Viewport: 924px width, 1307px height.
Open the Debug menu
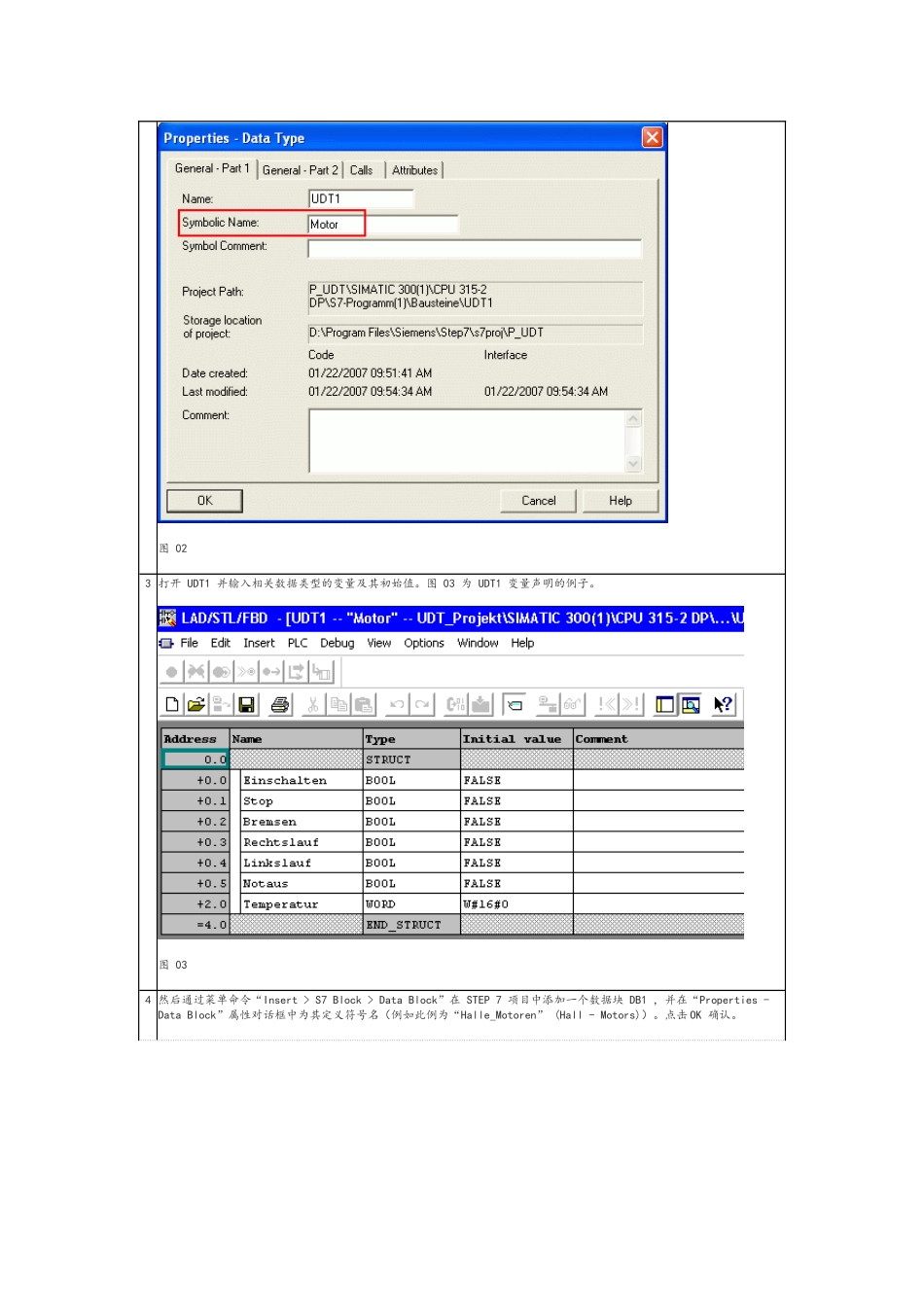tap(338, 644)
